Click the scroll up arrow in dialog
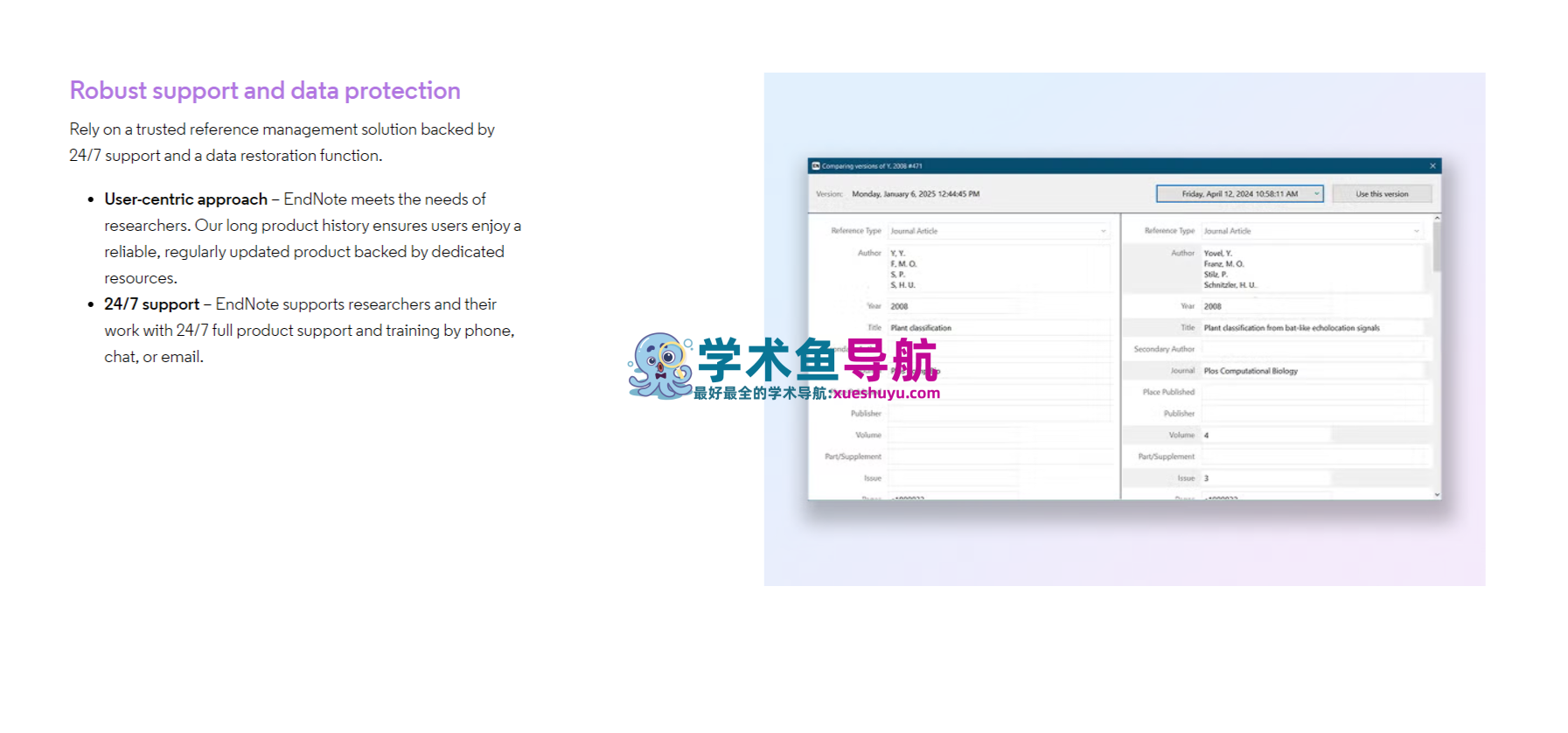This screenshot has width=1568, height=733. [x=1437, y=219]
